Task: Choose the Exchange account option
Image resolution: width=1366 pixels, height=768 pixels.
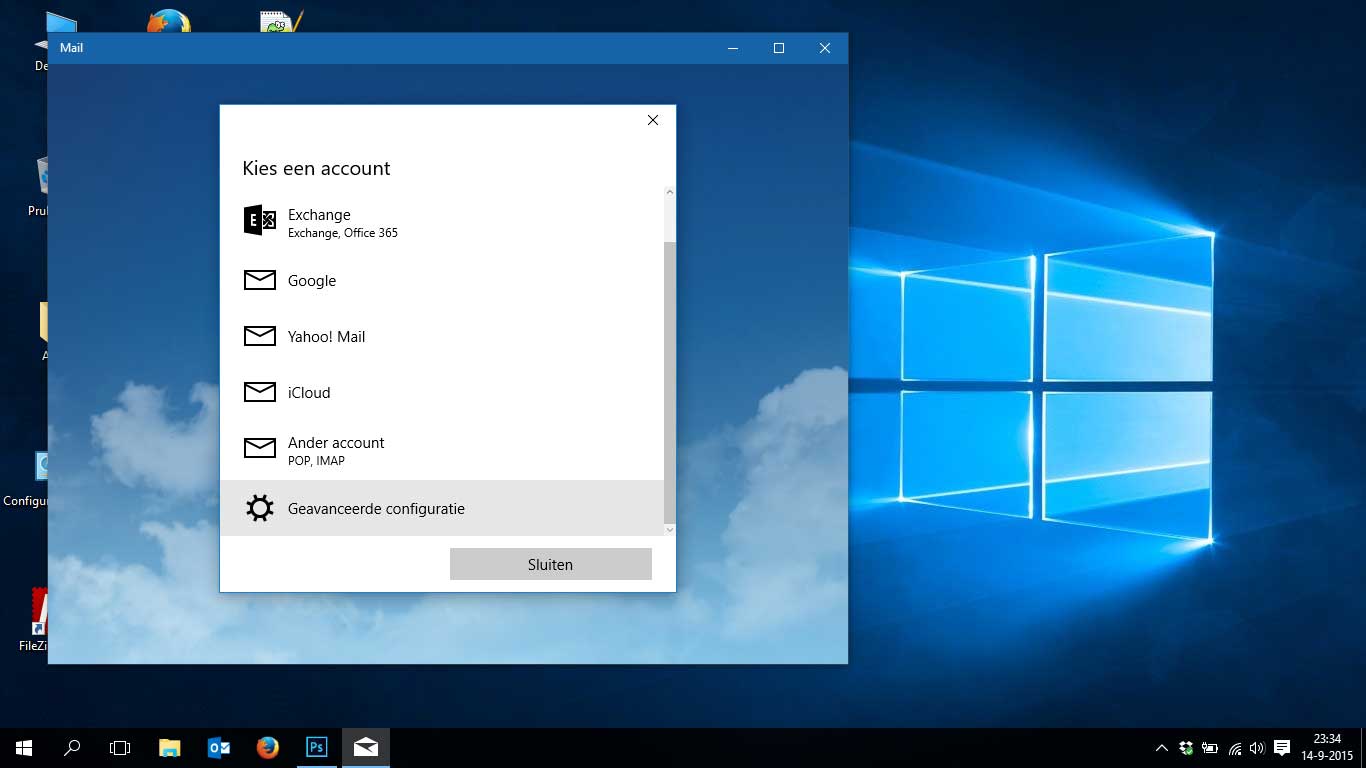Action: click(441, 222)
